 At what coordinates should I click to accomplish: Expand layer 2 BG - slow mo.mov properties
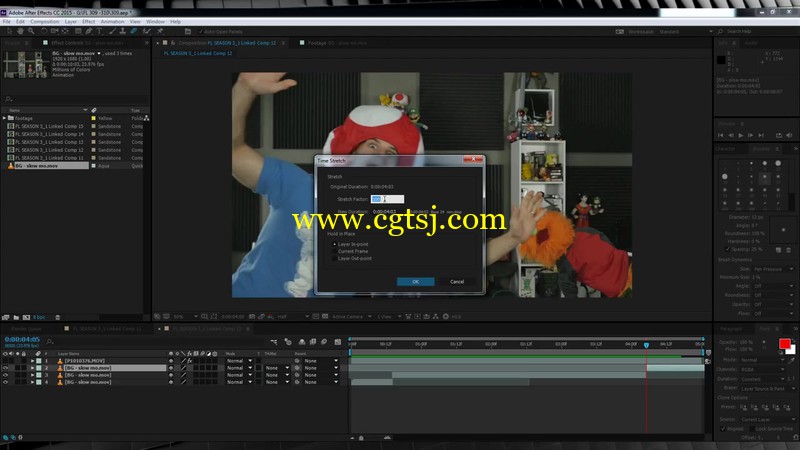pyautogui.click(x=33, y=368)
